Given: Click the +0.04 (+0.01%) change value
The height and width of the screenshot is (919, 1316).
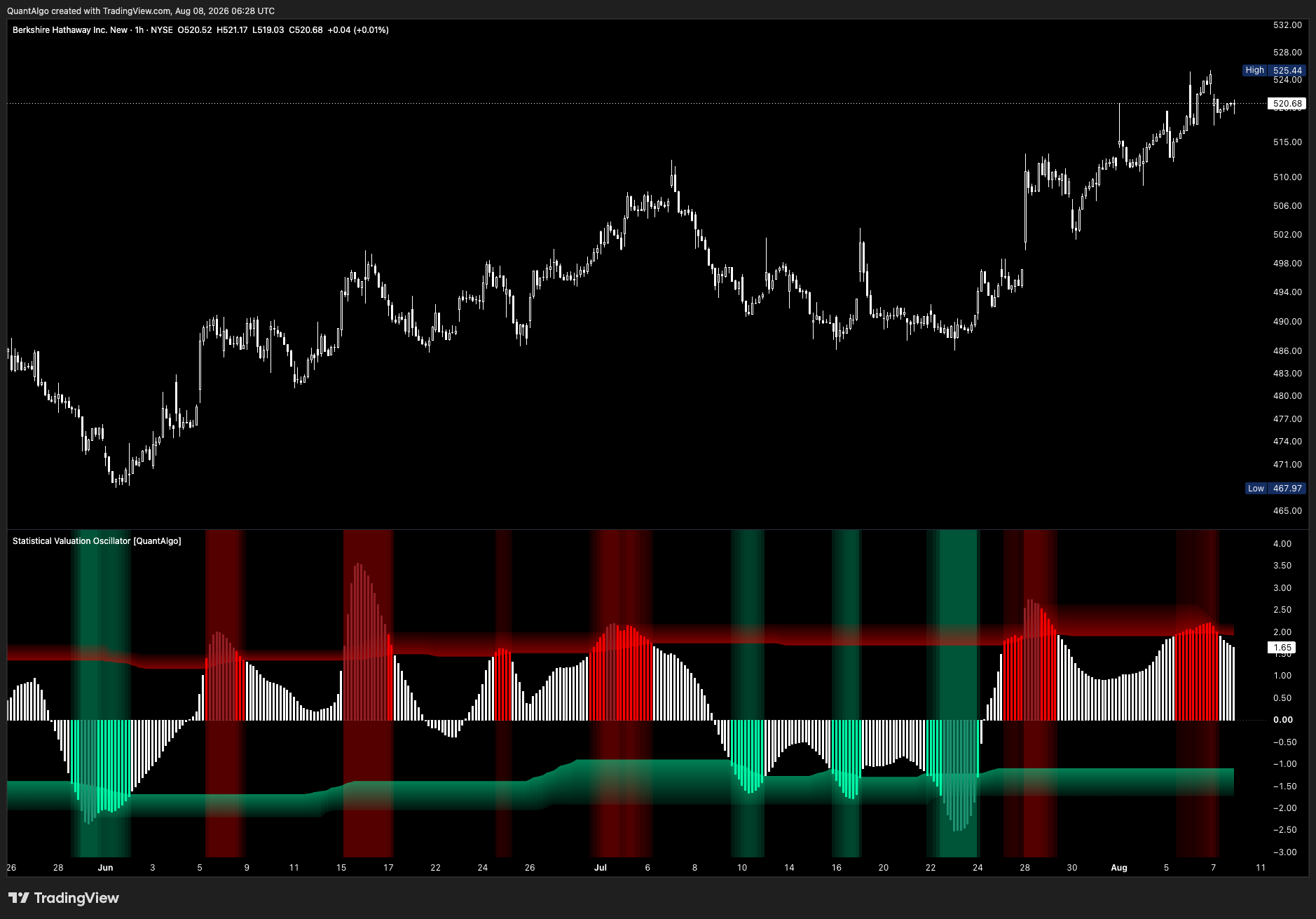Looking at the screenshot, I should (x=358, y=30).
